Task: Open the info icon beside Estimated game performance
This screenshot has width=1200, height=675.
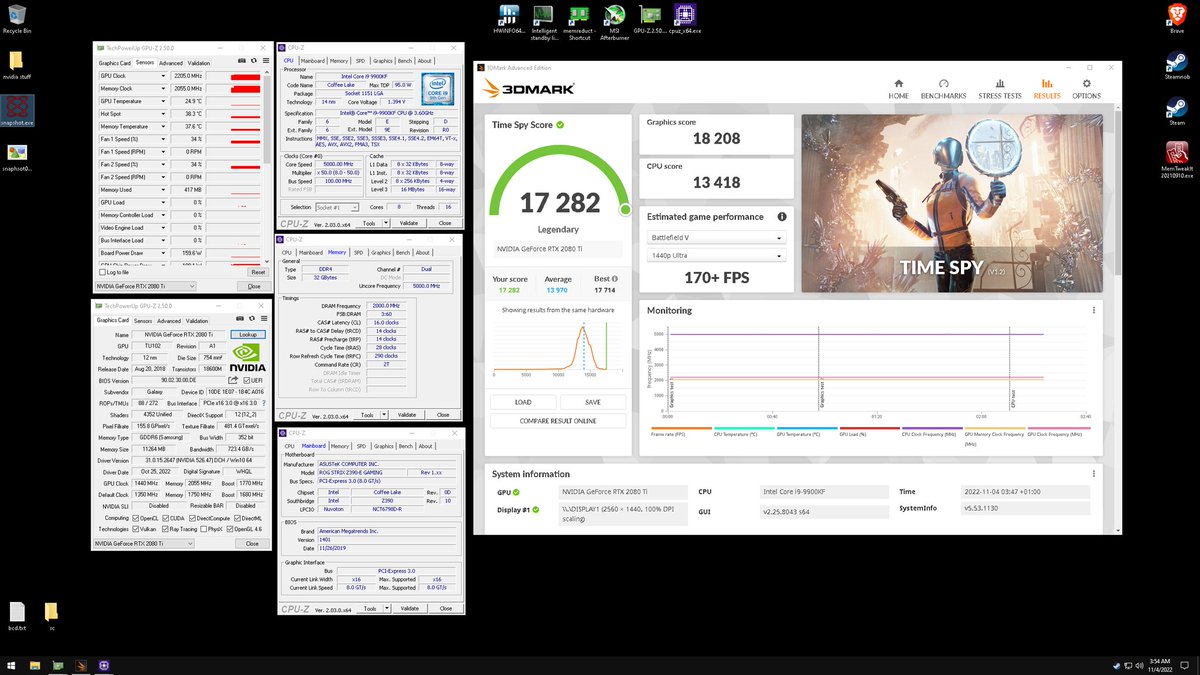Action: point(781,216)
